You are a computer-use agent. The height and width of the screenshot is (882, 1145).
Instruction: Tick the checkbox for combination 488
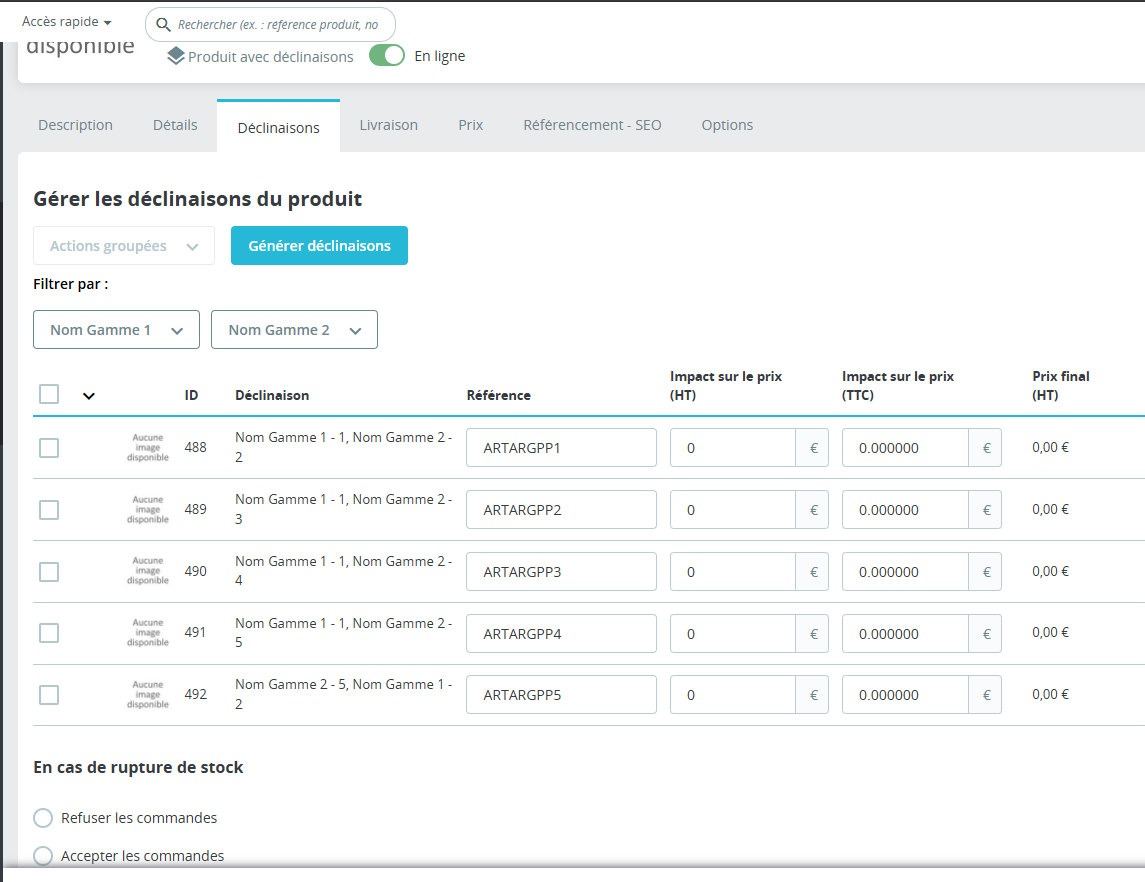coord(49,448)
